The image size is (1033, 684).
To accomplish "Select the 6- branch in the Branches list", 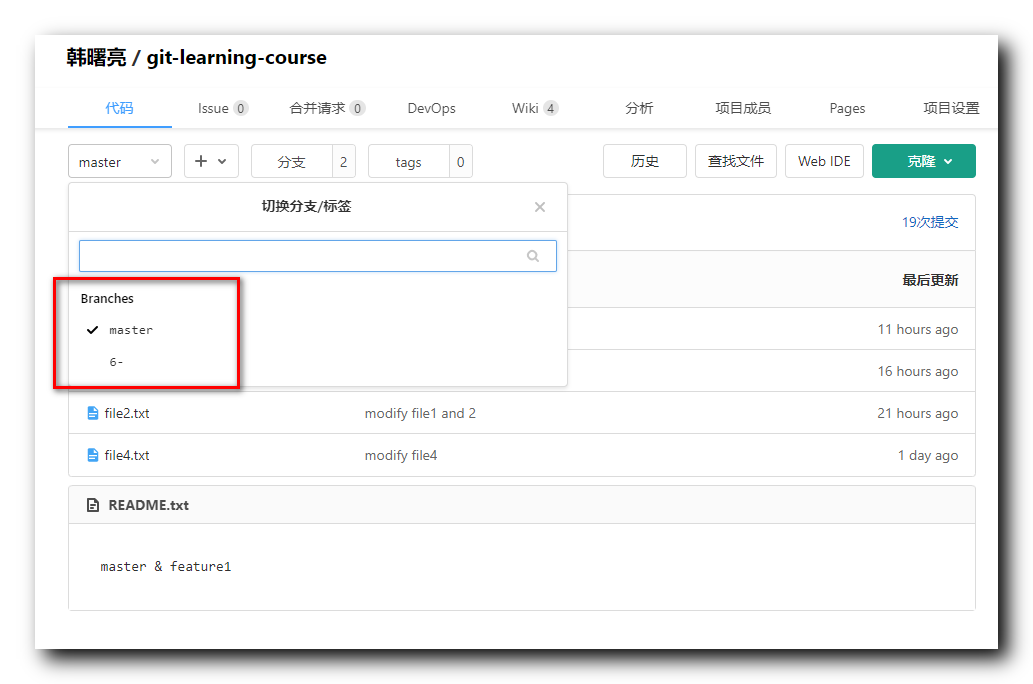I will [117, 361].
